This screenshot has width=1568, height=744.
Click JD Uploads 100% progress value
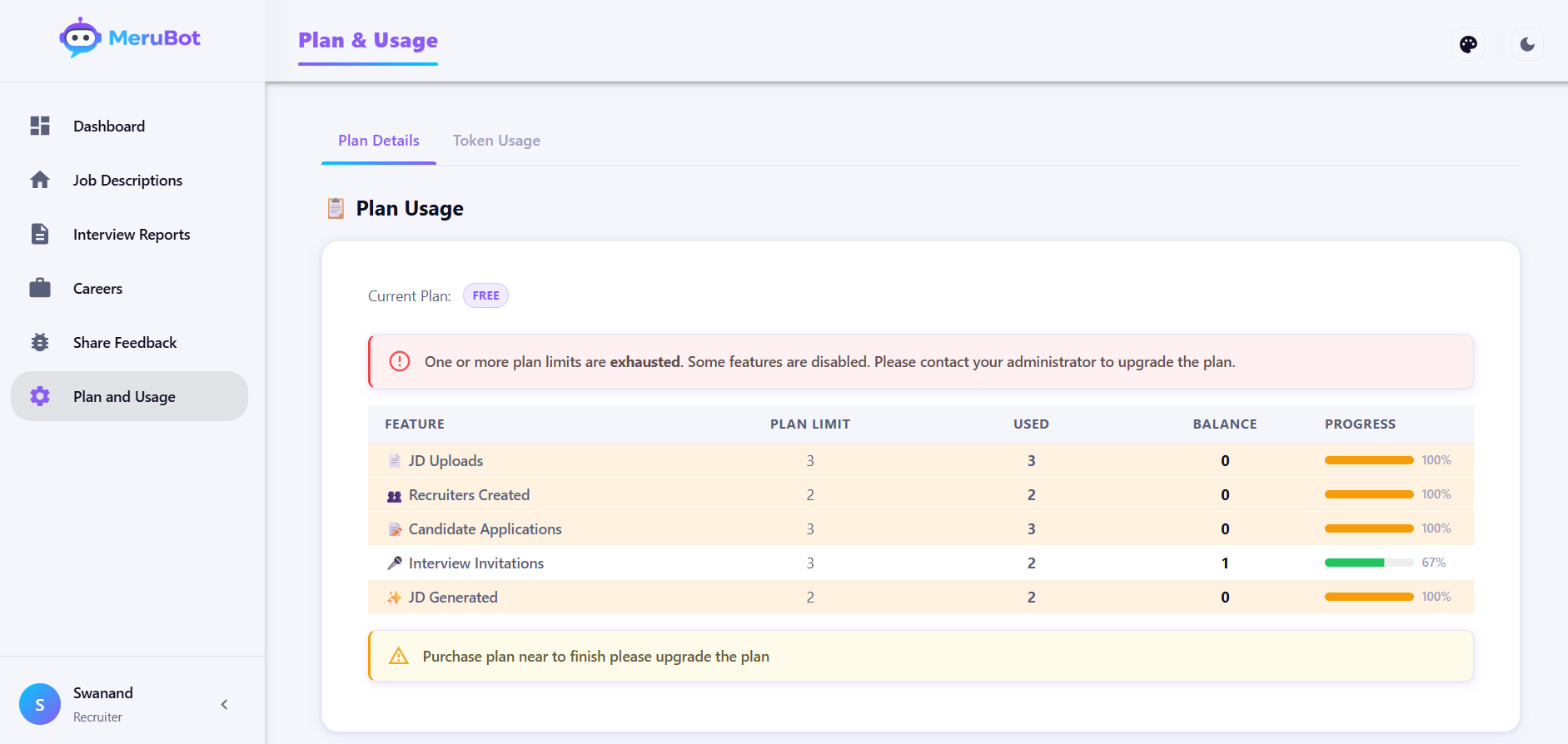tap(1436, 460)
